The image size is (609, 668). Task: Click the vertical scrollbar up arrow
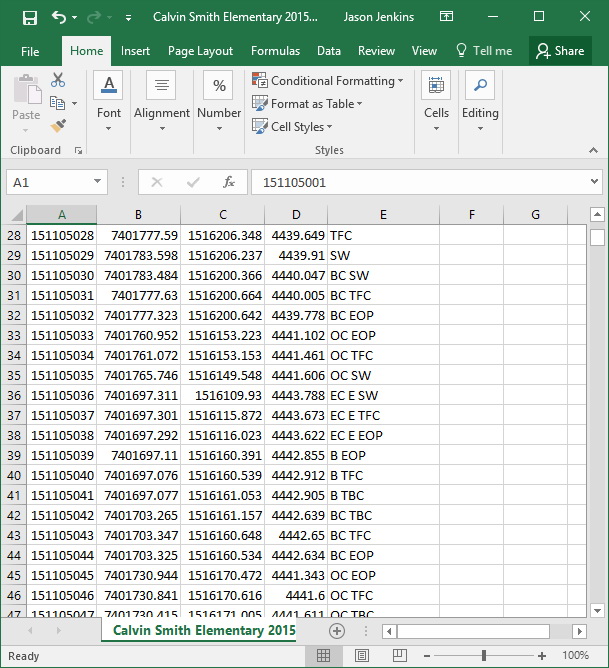(x=597, y=214)
